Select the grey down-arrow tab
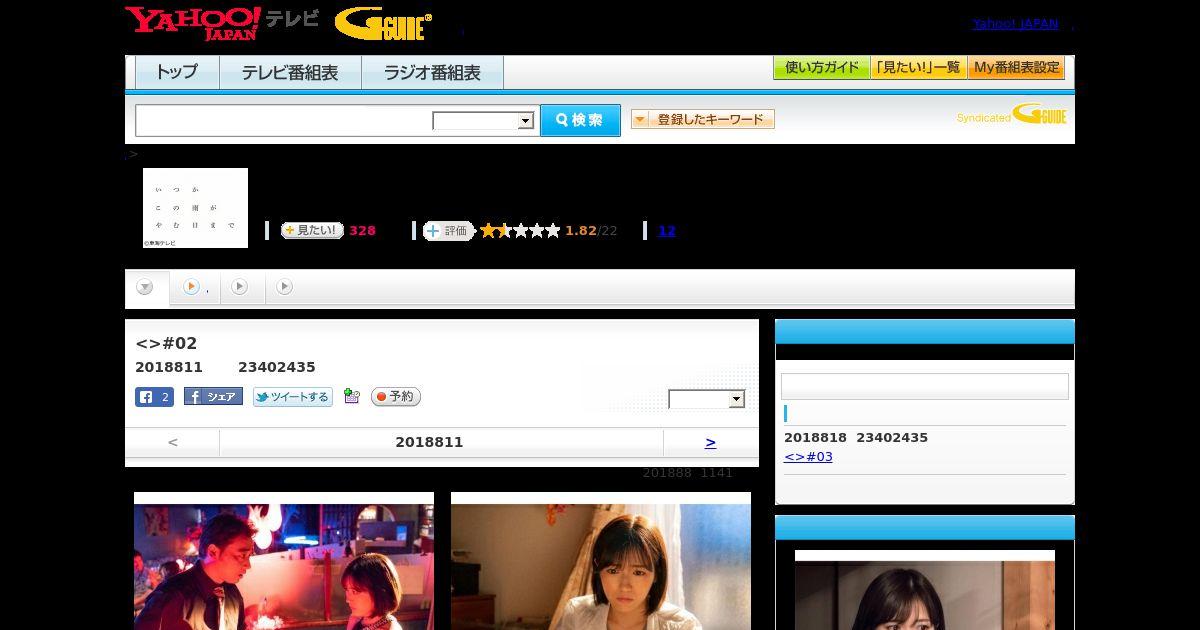This screenshot has height=630, width=1200. click(146, 288)
